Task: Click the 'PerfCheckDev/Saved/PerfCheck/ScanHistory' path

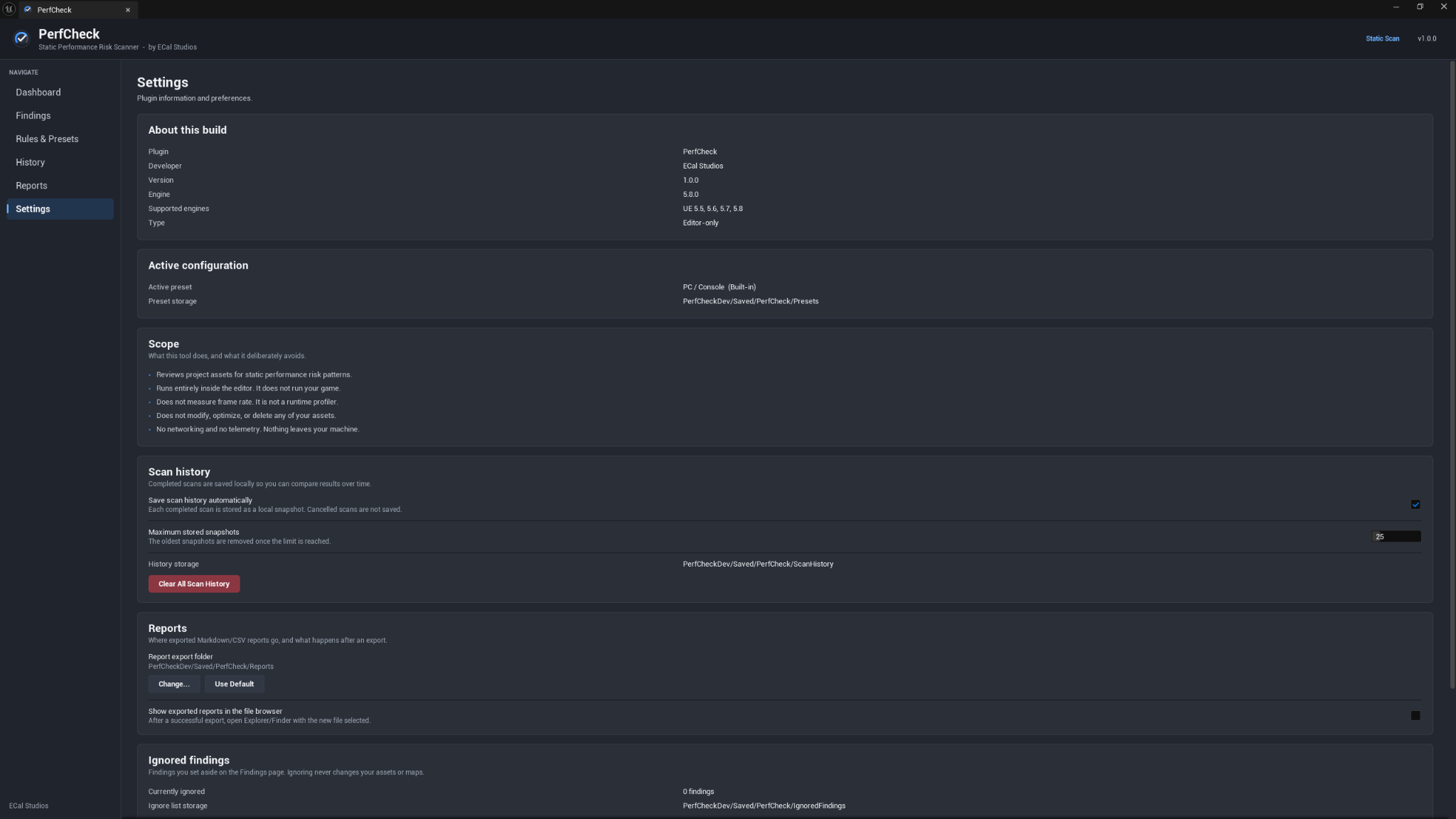Action: pyautogui.click(x=758, y=564)
